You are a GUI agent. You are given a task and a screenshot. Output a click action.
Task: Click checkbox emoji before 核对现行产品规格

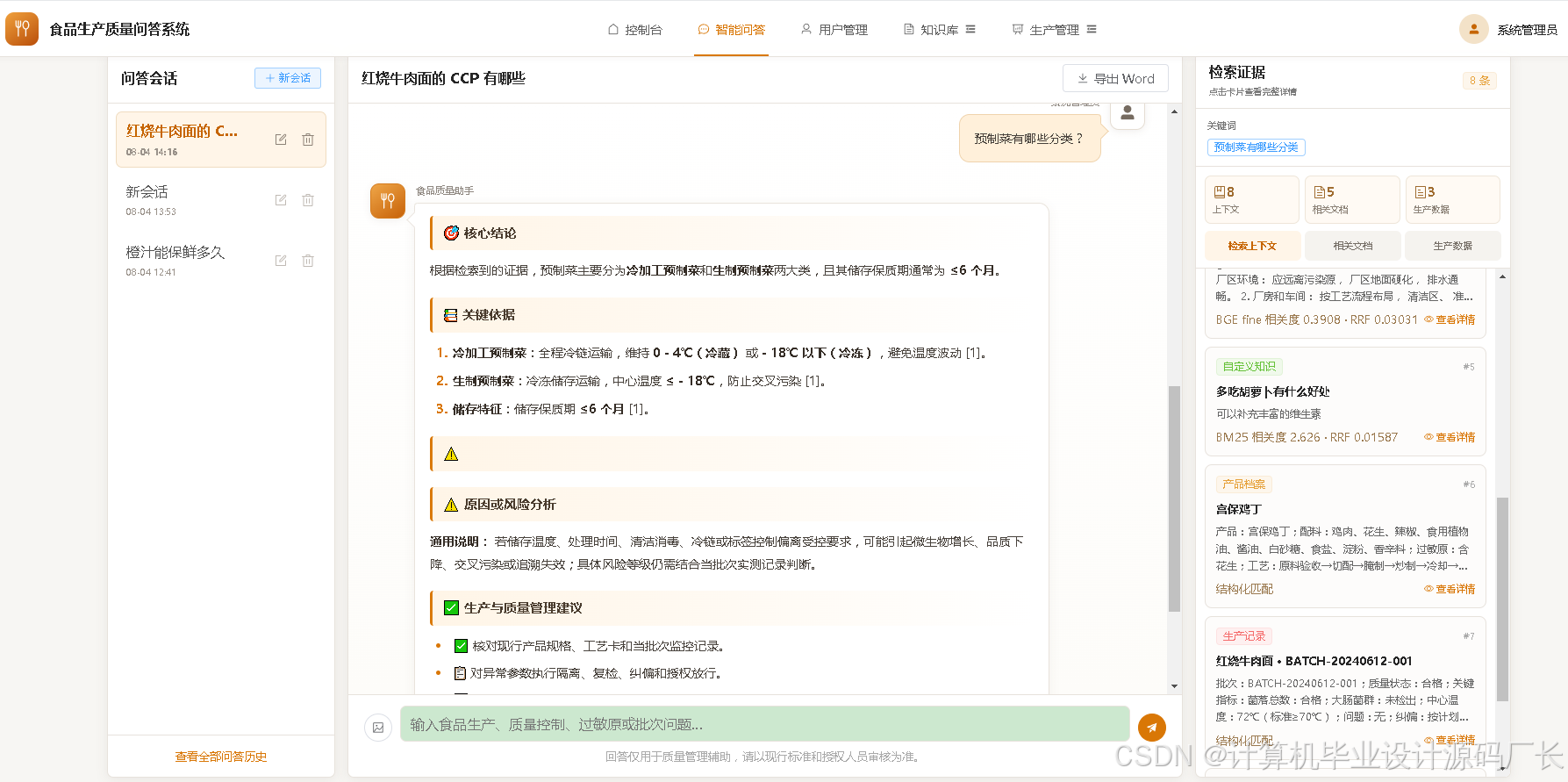pyautogui.click(x=461, y=646)
